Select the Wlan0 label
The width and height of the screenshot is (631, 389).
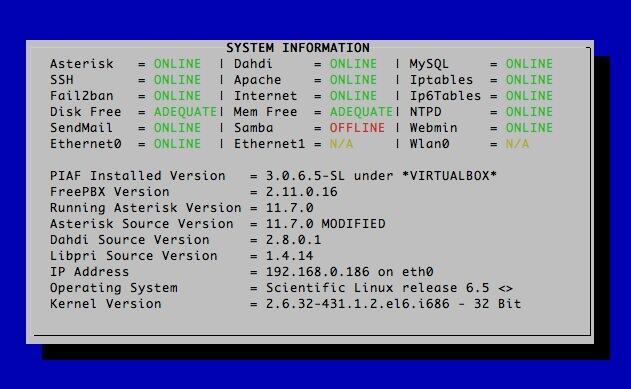coord(429,144)
